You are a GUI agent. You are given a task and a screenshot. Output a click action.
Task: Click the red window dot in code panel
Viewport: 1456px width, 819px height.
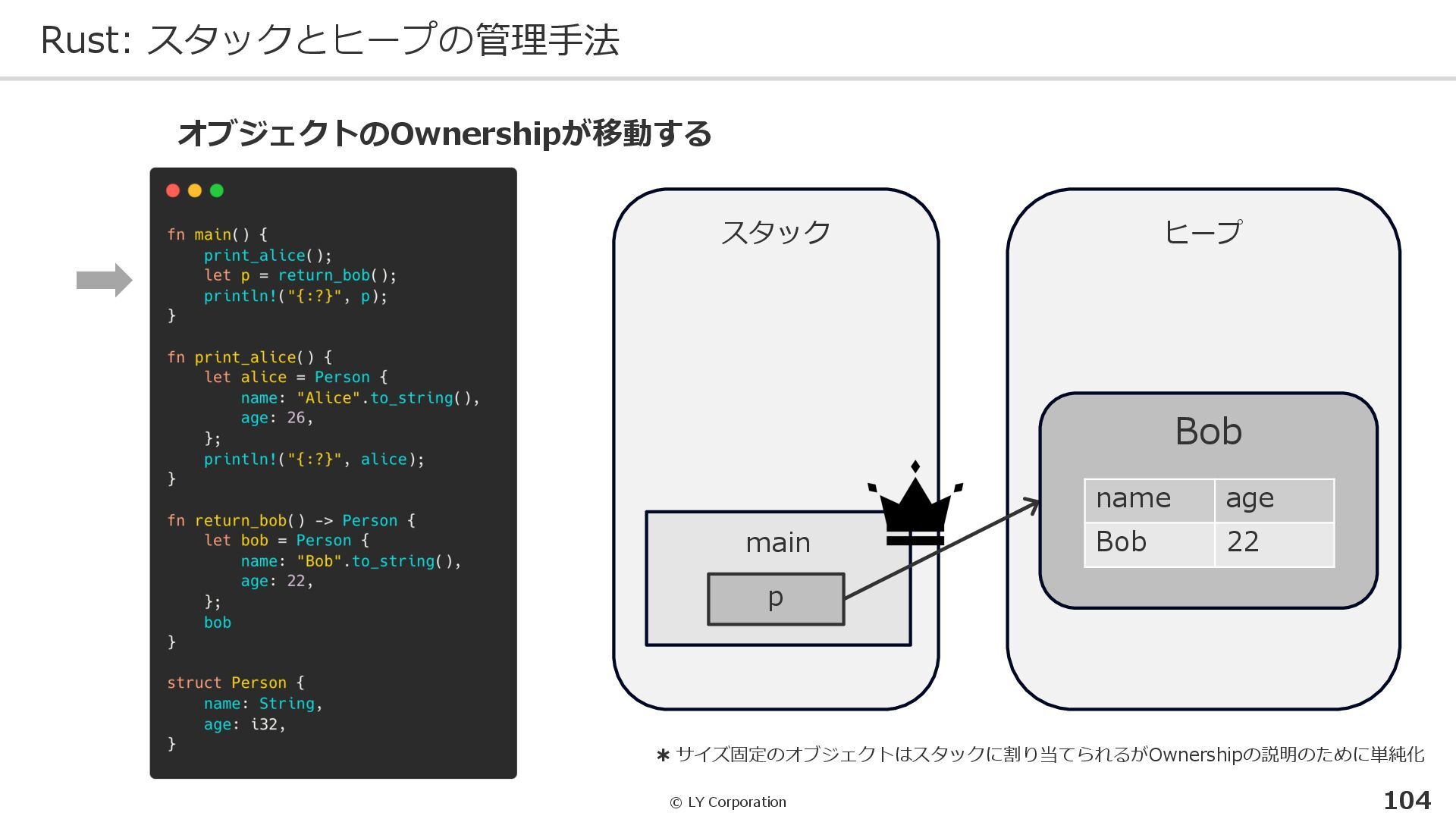pyautogui.click(x=173, y=190)
